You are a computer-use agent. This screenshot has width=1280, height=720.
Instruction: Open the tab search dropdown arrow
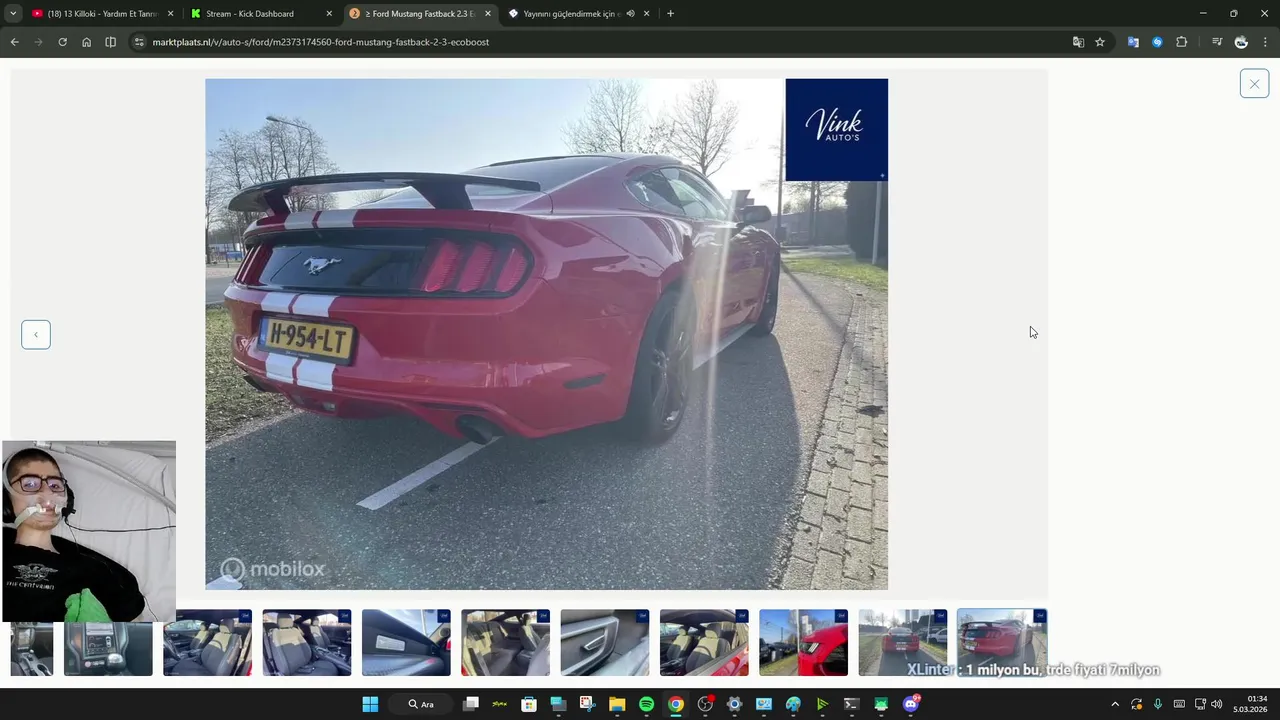click(x=13, y=14)
